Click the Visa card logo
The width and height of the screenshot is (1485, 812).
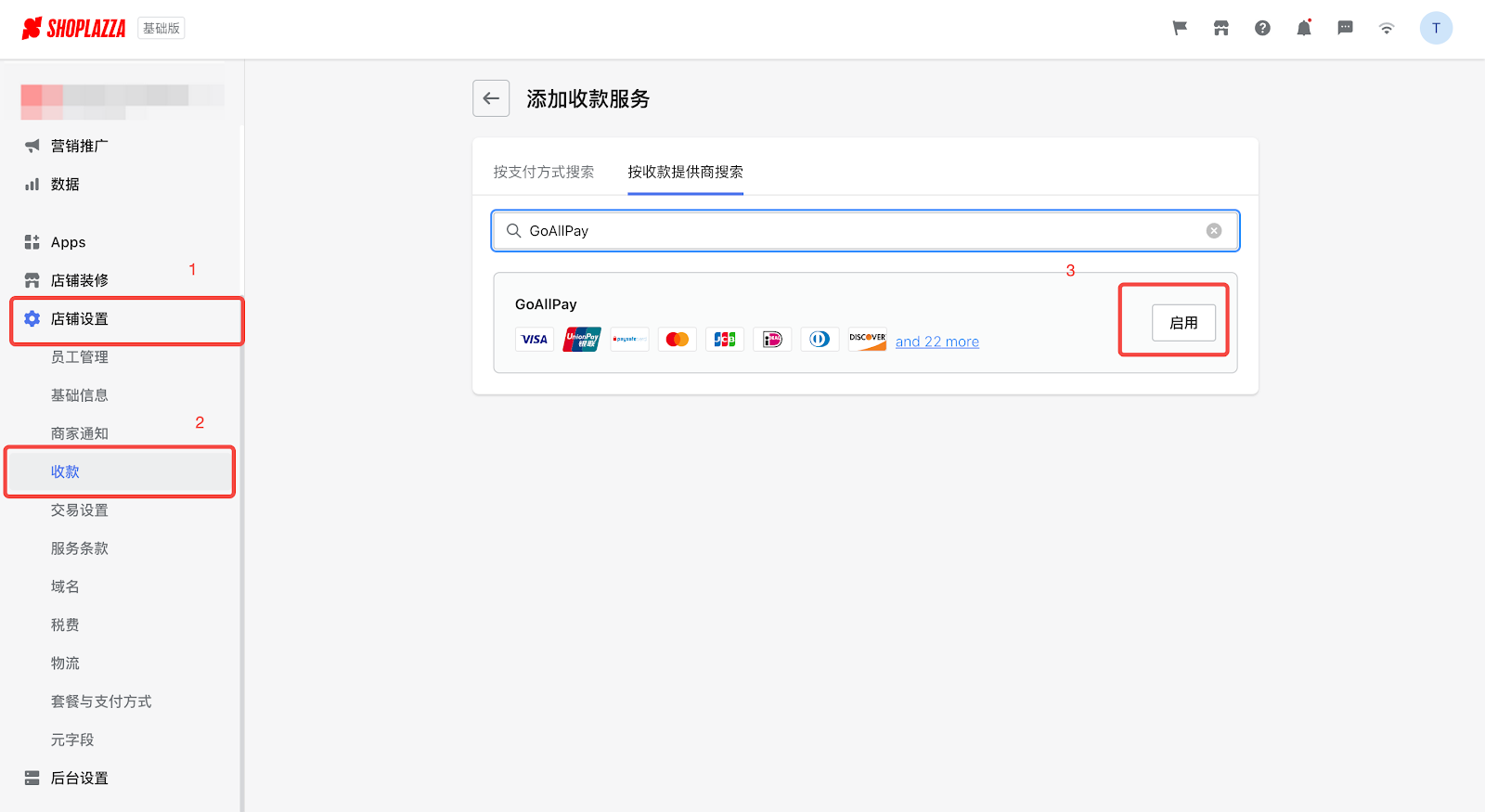(x=535, y=340)
